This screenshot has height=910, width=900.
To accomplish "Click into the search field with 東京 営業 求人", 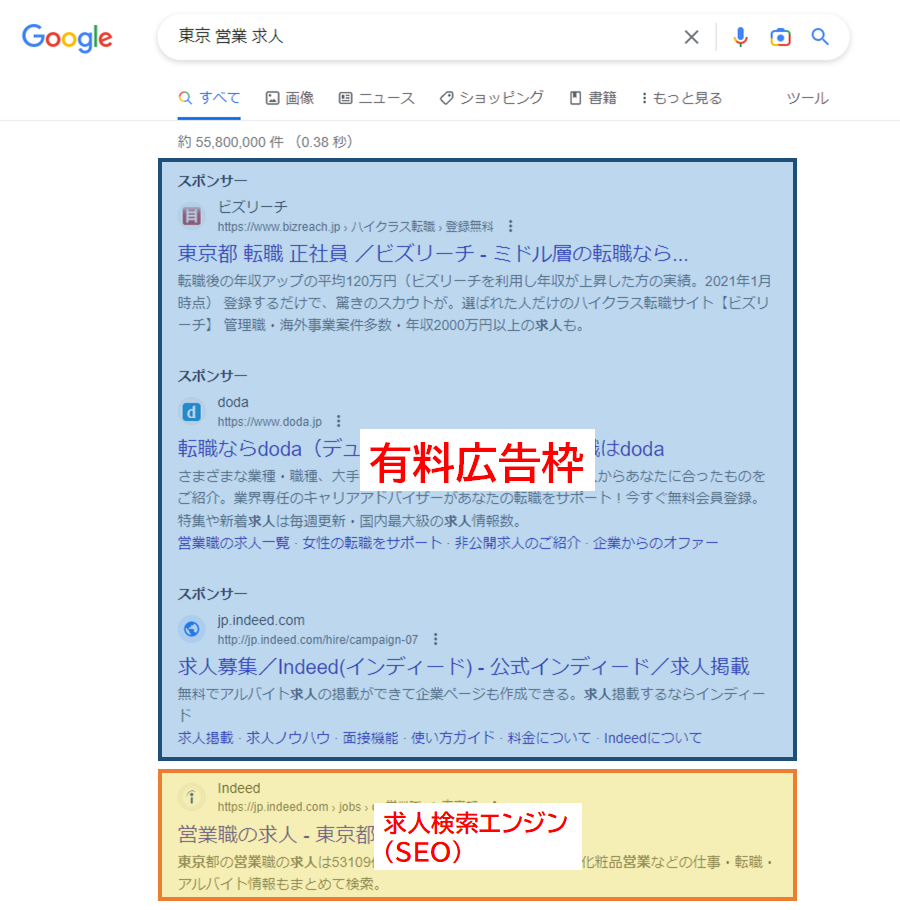I will 424,37.
